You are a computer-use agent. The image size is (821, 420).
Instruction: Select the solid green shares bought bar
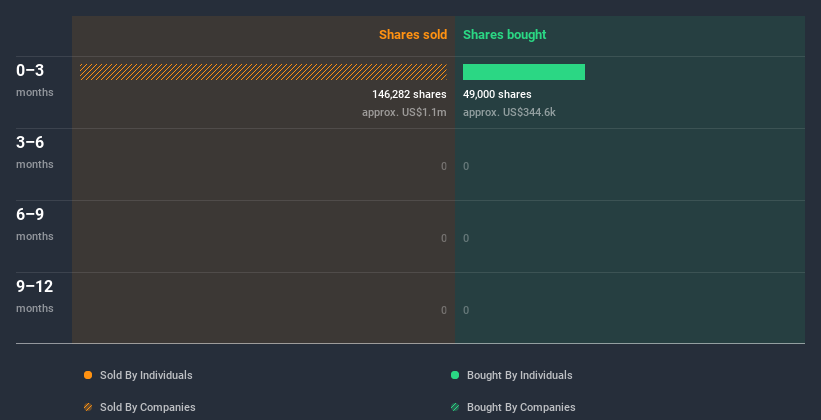point(524,72)
